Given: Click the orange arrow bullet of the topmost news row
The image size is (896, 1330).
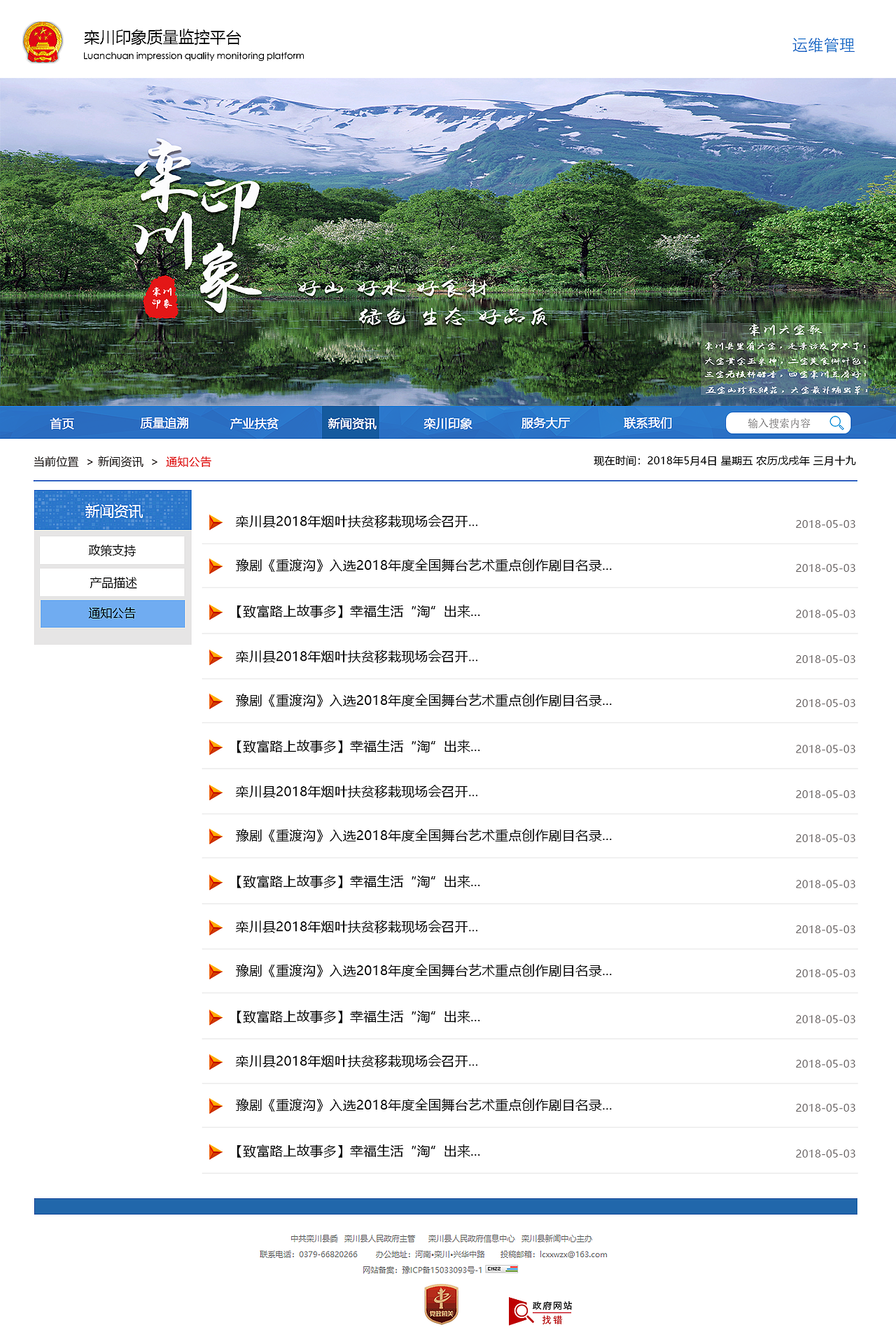Looking at the screenshot, I should [x=216, y=522].
